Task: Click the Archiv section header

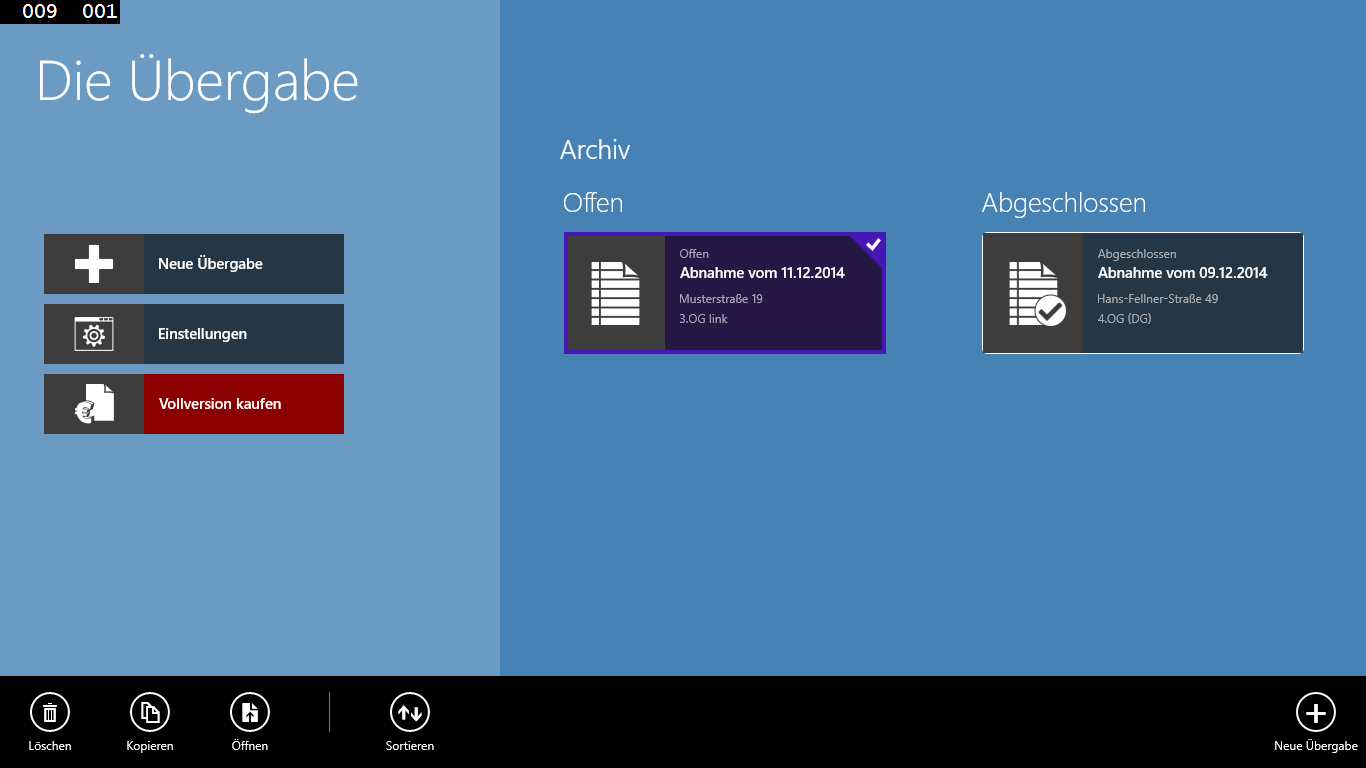Action: pyautogui.click(x=595, y=150)
